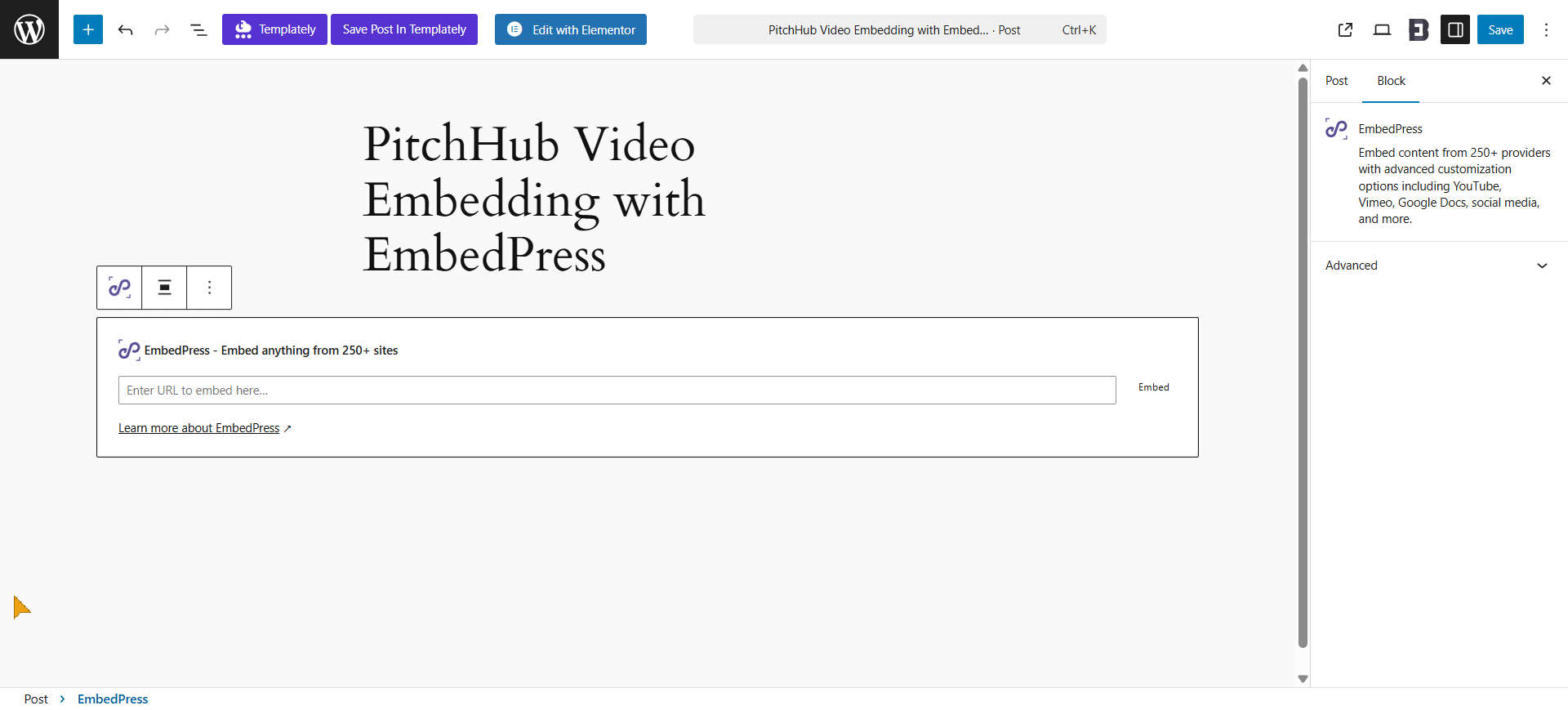Viewport: 1568px width, 710px height.
Task: Click the editor scrollbar up arrow
Action: click(1303, 68)
